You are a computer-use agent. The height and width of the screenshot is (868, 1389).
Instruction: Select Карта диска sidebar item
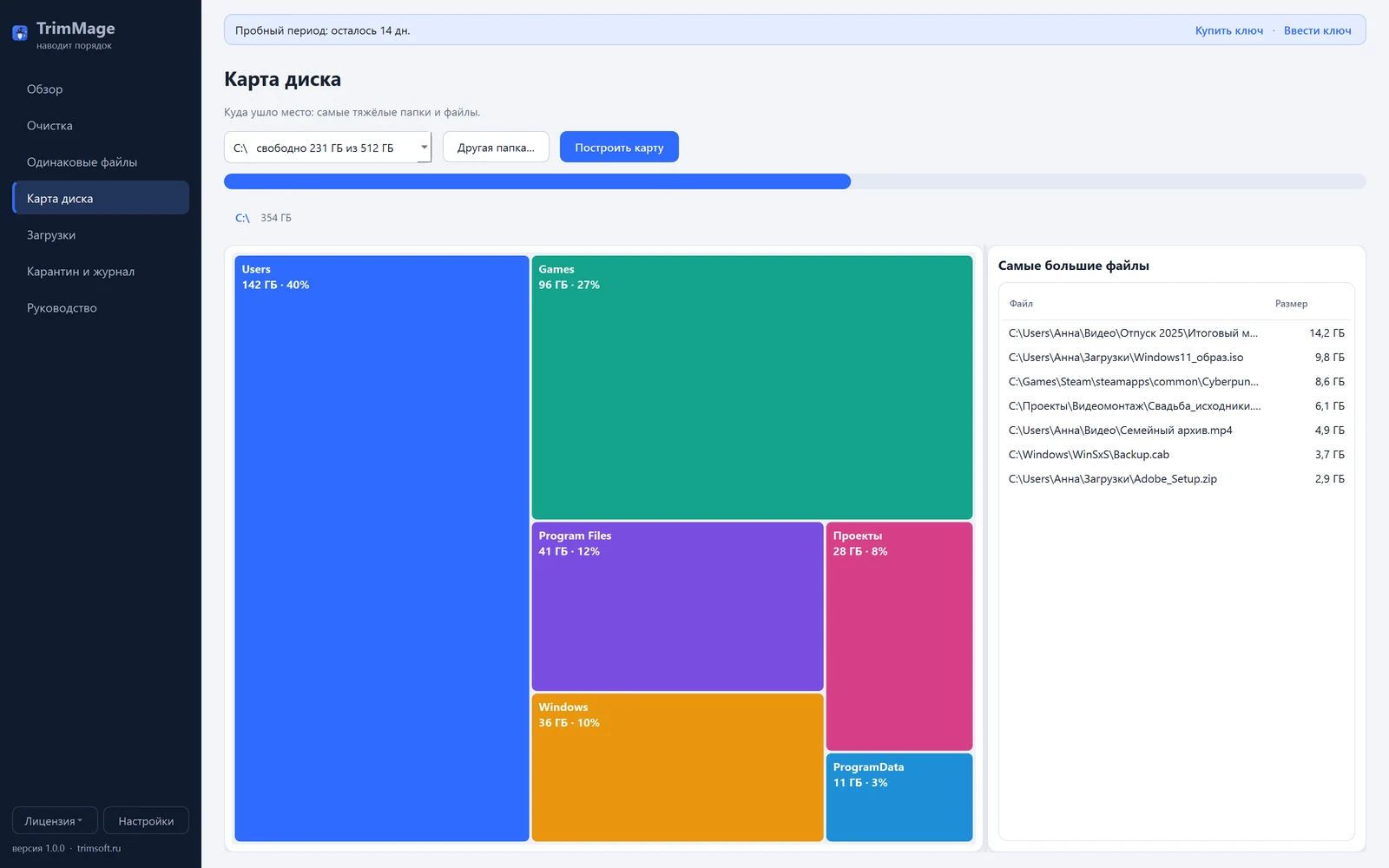pyautogui.click(x=101, y=199)
